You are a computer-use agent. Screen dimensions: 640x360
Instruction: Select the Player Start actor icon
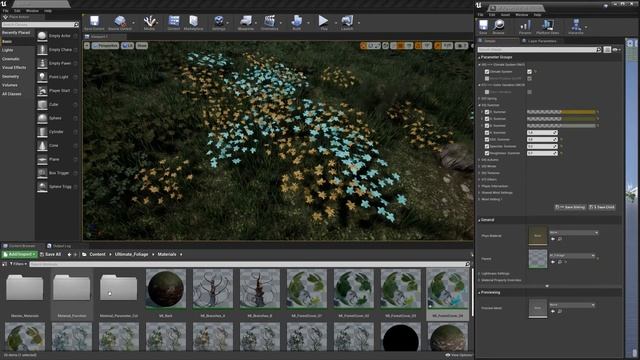point(42,91)
